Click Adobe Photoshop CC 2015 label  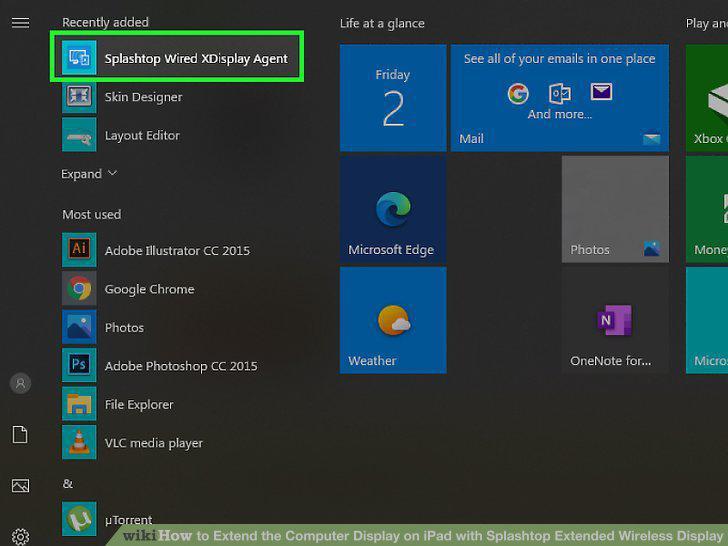coord(181,366)
